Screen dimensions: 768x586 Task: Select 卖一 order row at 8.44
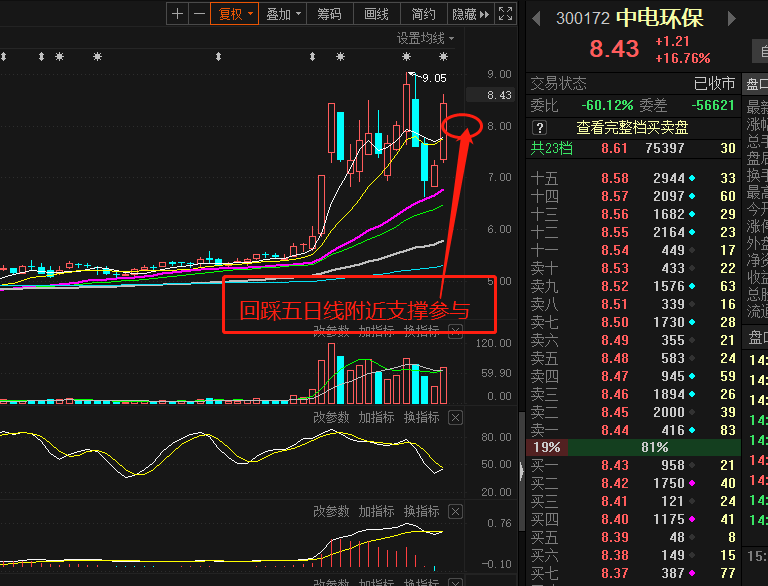click(x=633, y=430)
